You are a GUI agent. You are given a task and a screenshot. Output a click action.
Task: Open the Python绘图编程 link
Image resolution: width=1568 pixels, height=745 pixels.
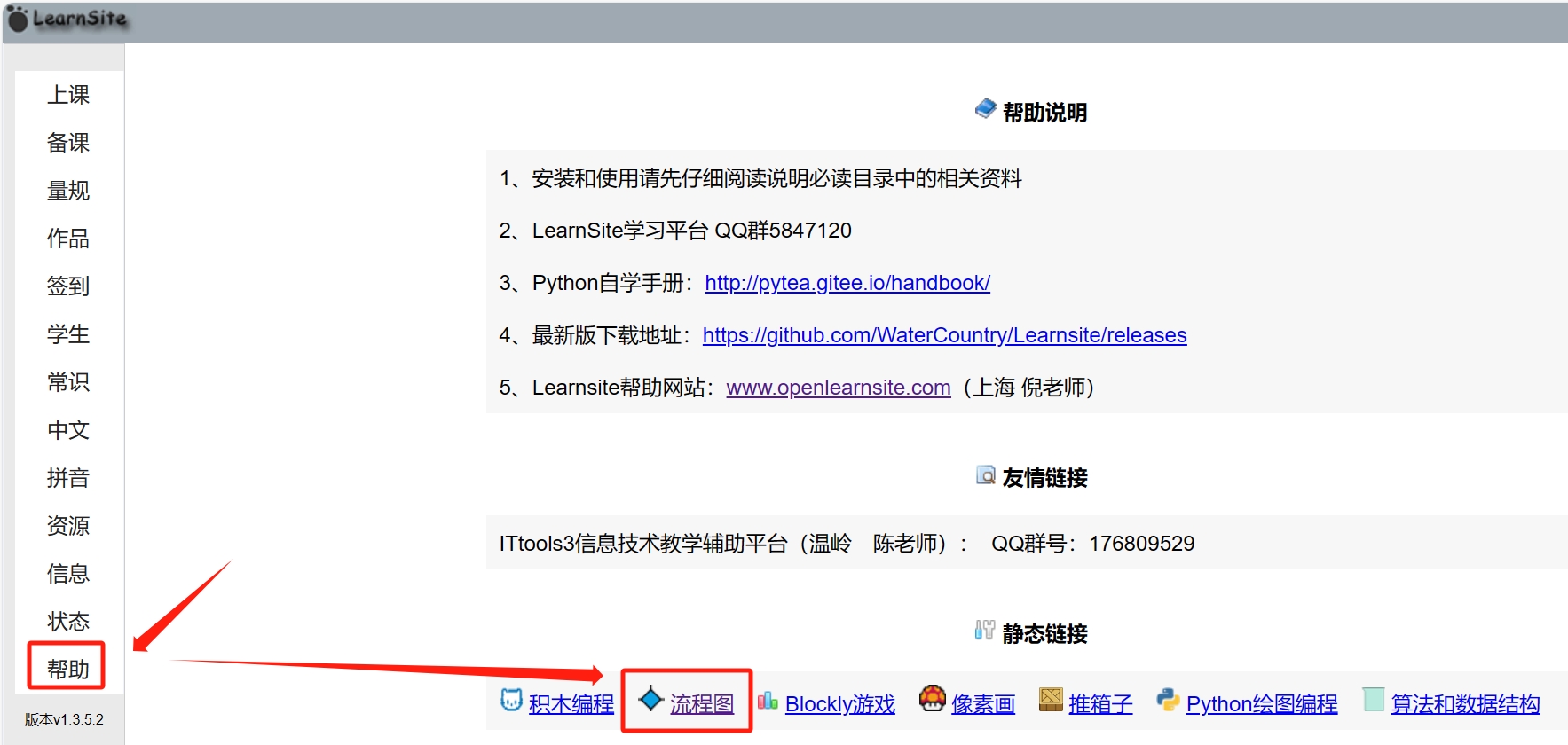tap(1262, 704)
